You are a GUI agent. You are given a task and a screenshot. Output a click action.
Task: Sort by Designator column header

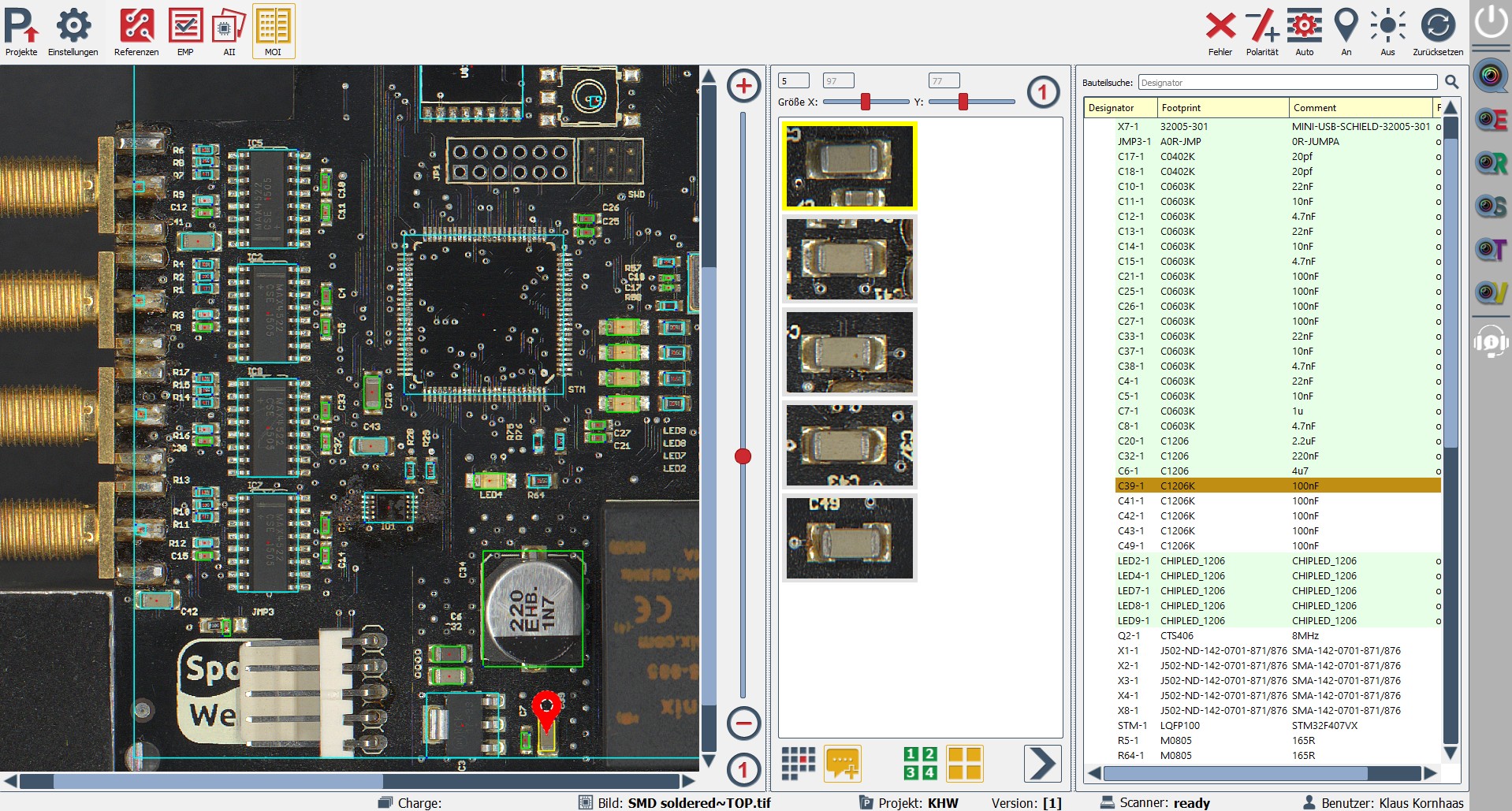(1120, 108)
